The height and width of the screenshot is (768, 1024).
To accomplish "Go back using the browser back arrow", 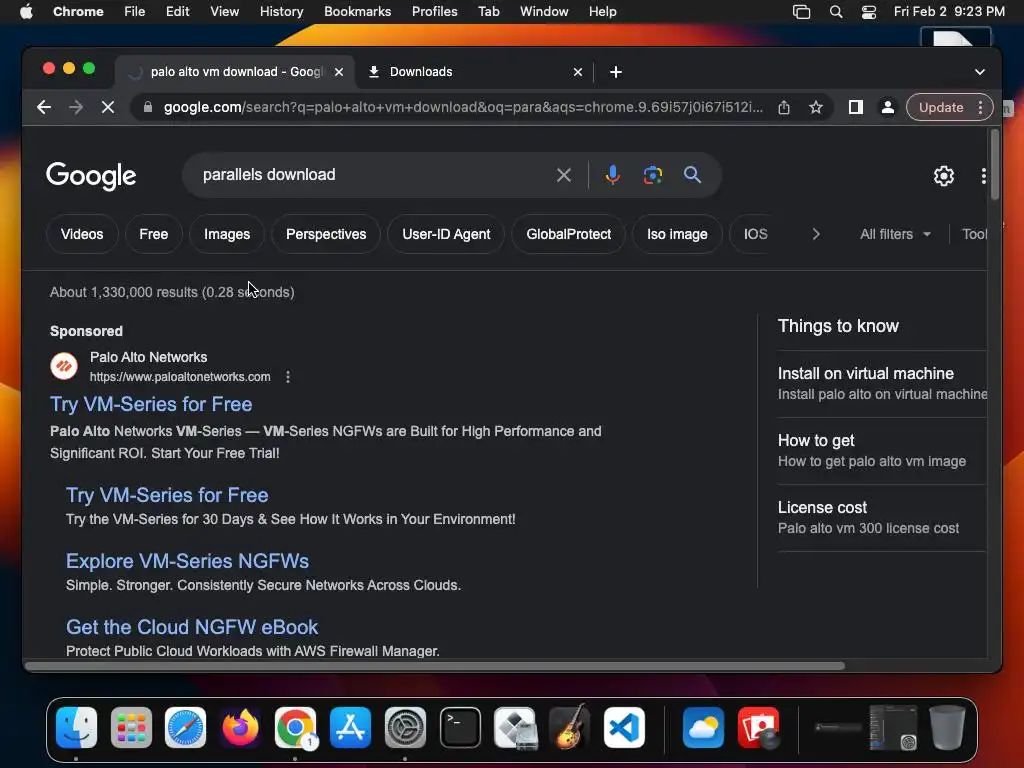I will pos(44,107).
